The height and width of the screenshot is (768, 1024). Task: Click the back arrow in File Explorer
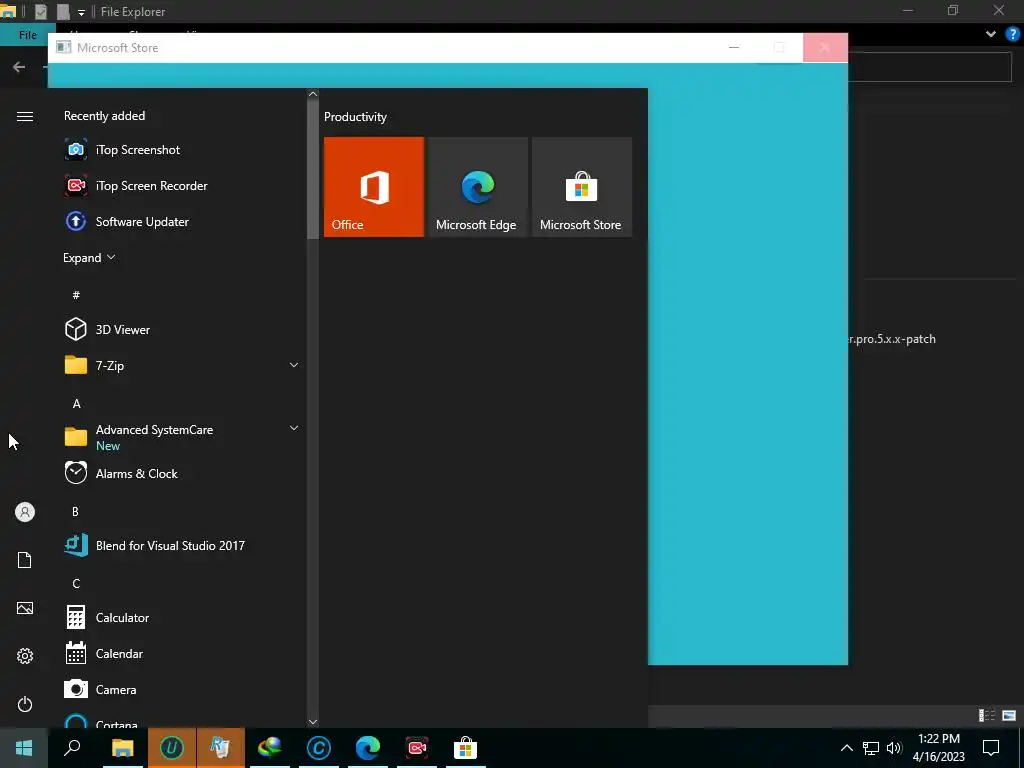[x=19, y=67]
